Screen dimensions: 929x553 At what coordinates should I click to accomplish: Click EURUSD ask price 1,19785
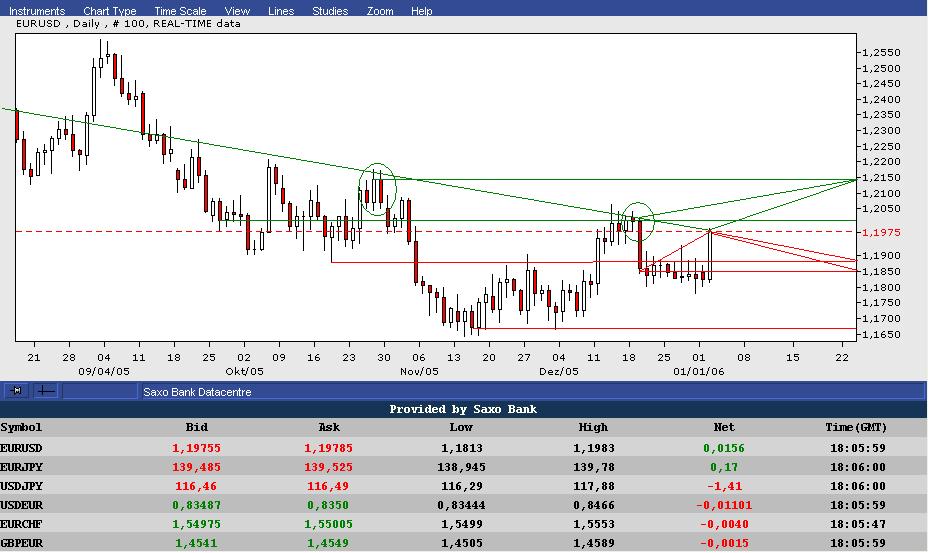(328, 448)
